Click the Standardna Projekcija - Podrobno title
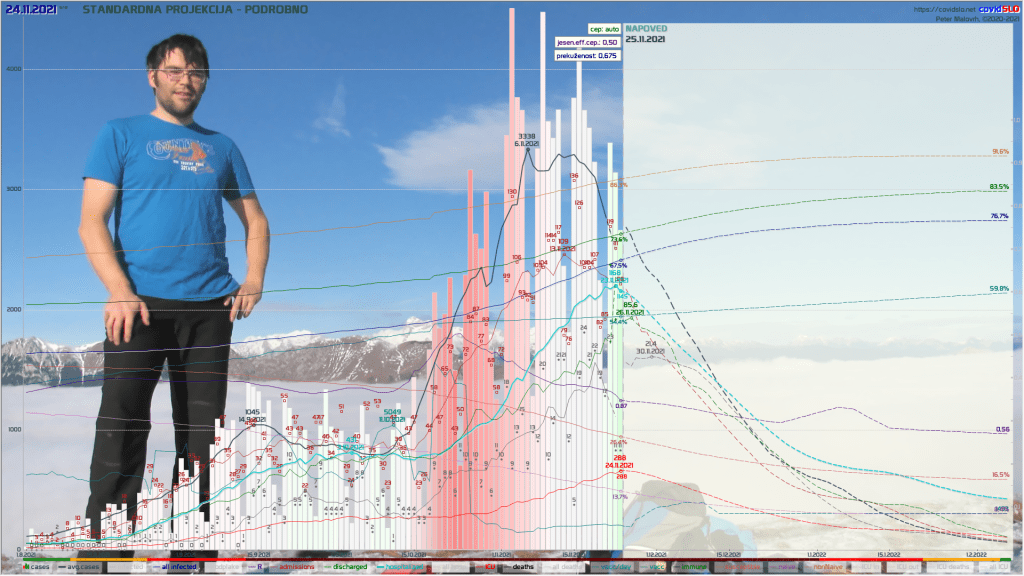The width and height of the screenshot is (1024, 576). [195, 10]
